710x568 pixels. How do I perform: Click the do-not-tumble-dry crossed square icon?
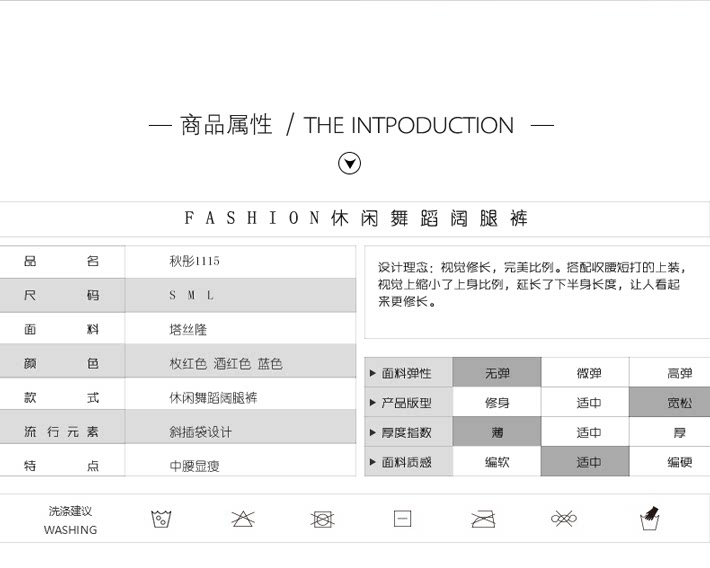click(x=321, y=518)
